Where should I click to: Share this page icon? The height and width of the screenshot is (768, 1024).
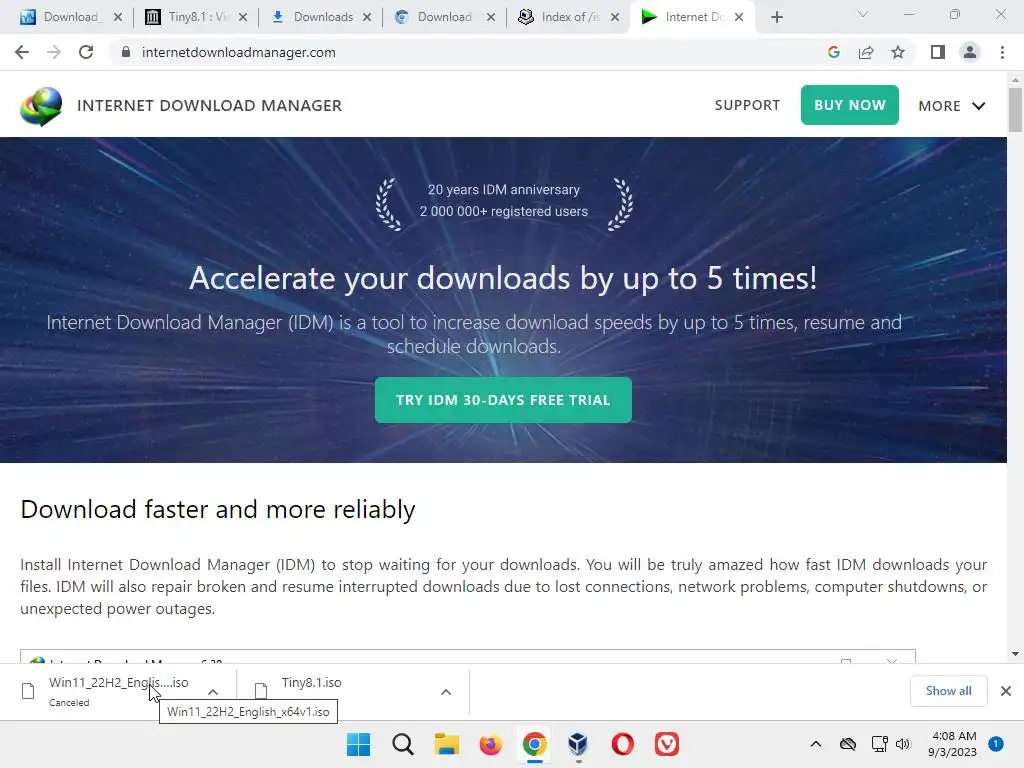(866, 52)
